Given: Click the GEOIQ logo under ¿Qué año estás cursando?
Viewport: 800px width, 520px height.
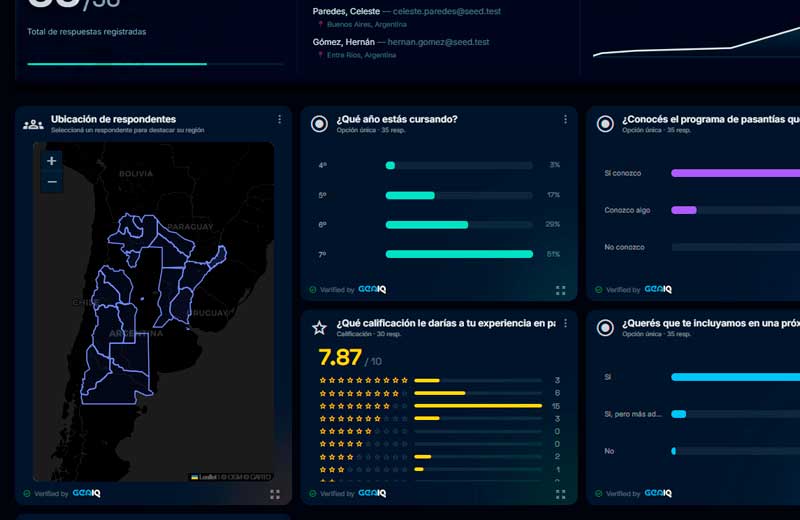Looking at the screenshot, I should [372, 289].
